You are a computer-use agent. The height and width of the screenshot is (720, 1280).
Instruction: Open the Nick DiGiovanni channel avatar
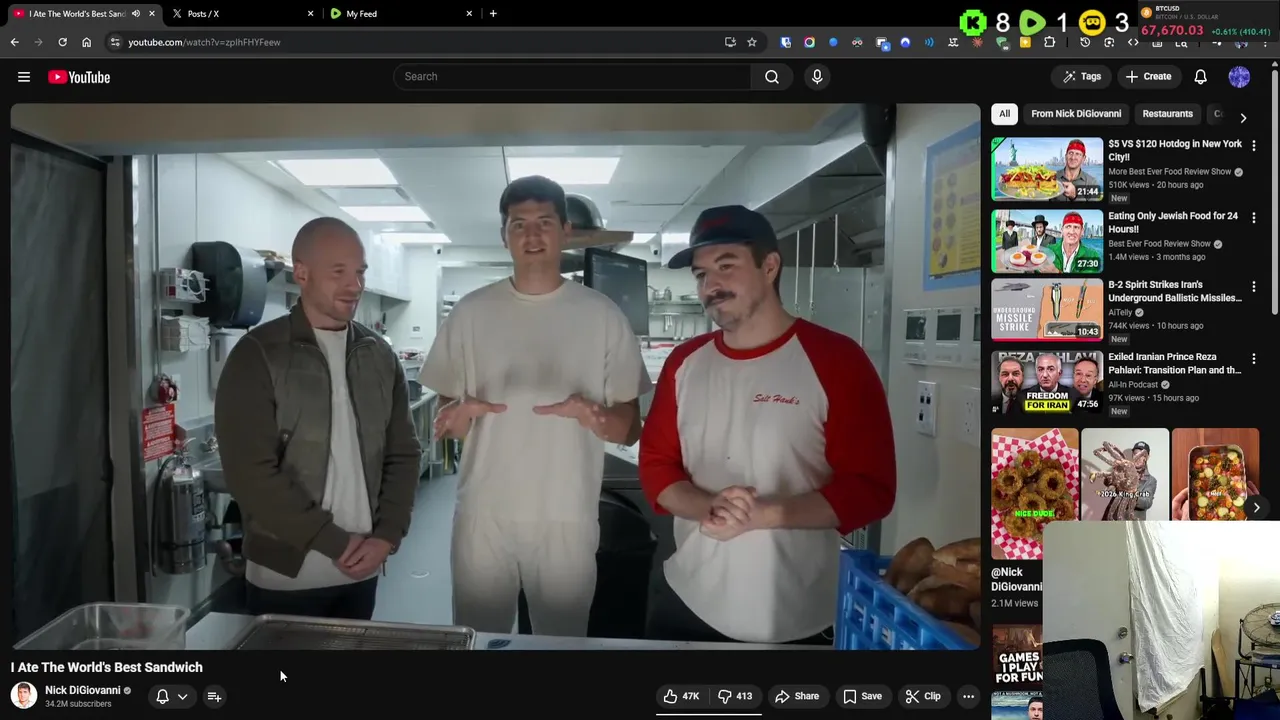coord(24,695)
